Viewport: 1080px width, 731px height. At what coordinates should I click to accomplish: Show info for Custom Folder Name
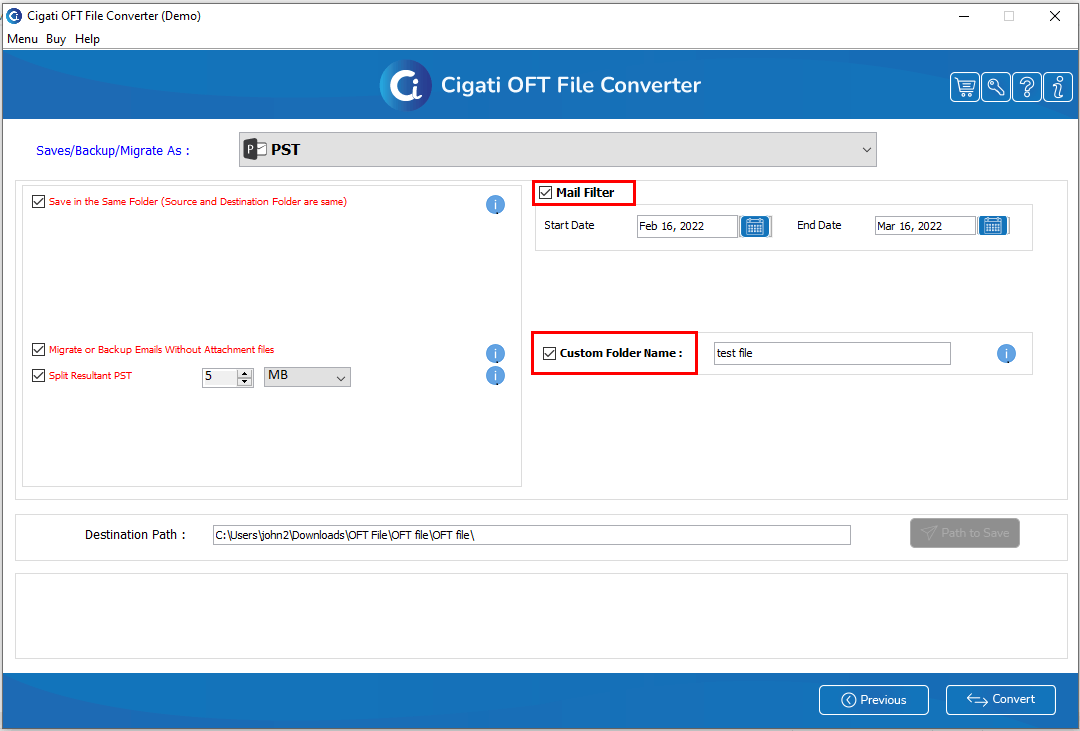tap(1006, 353)
